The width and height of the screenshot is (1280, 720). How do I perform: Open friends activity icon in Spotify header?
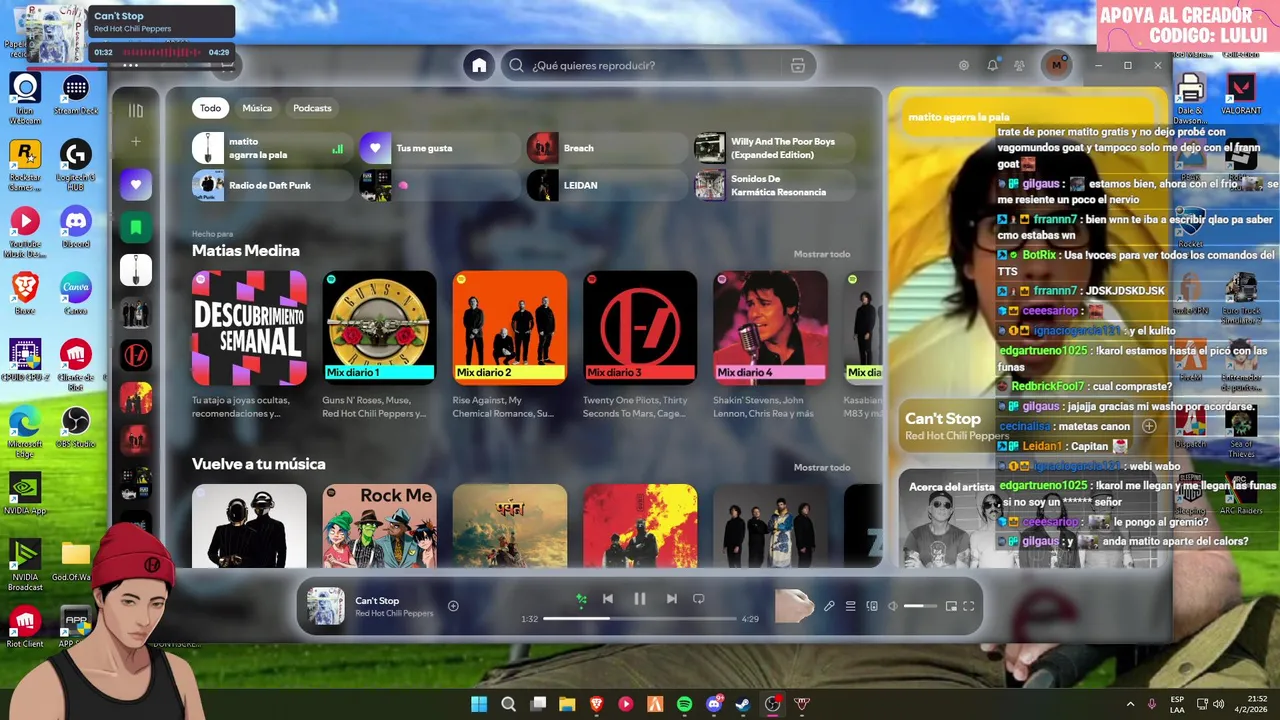(1019, 65)
